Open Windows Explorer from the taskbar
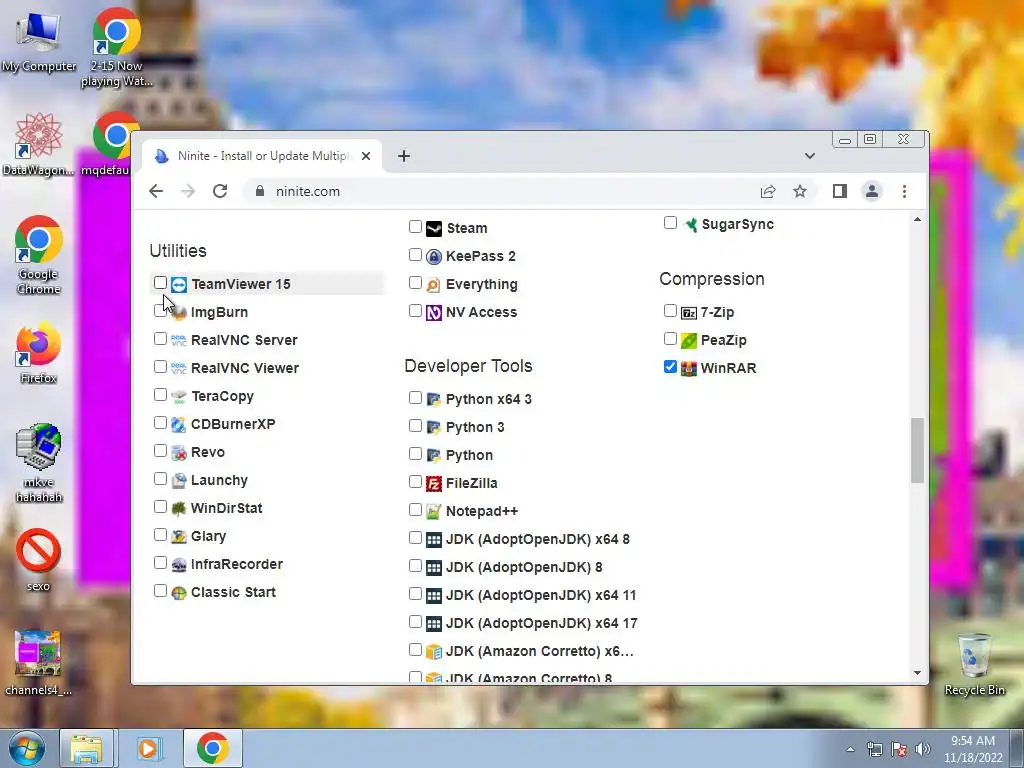This screenshot has width=1024, height=768. (x=88, y=748)
